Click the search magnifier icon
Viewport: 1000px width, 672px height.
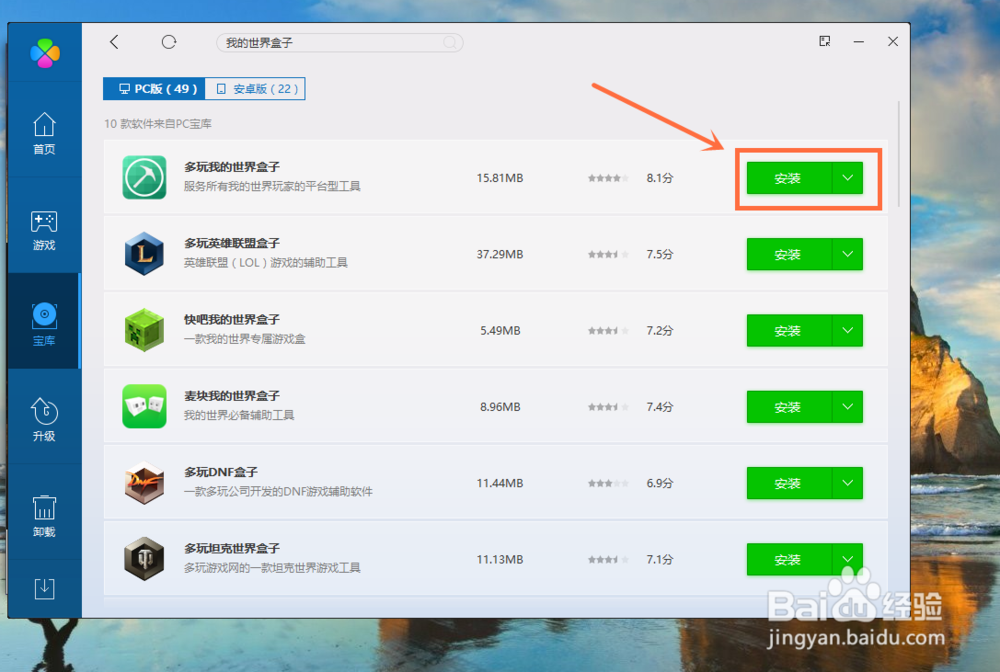tap(450, 43)
